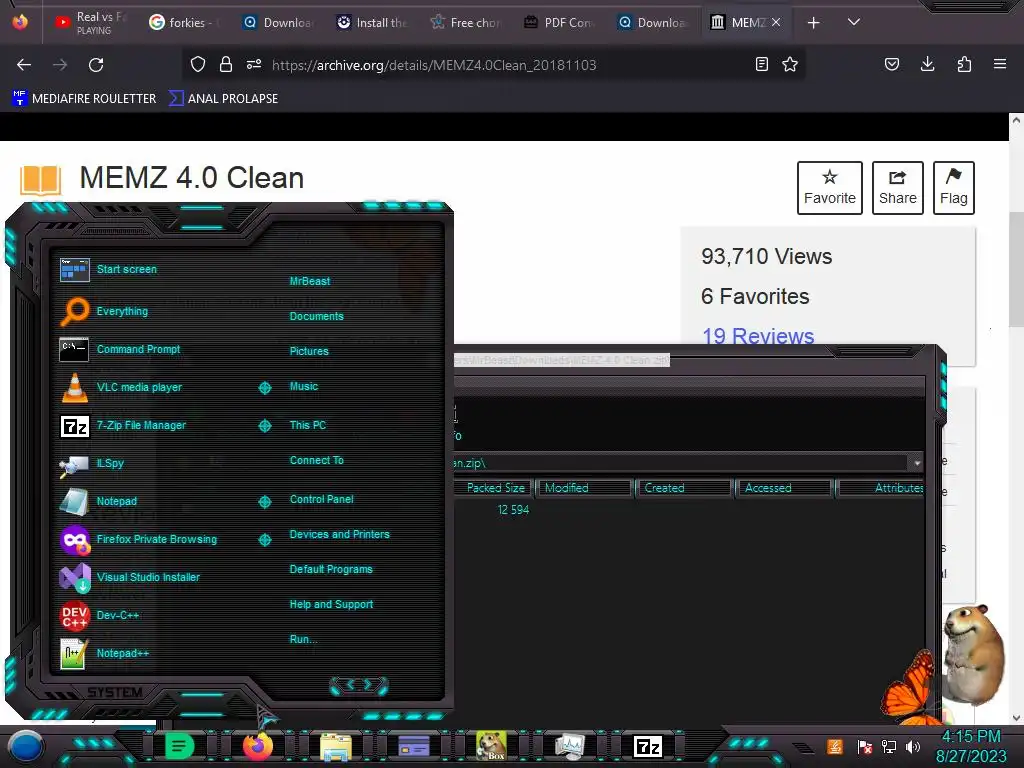Share the MEMZ 4.0 Clean item
Image resolution: width=1024 pixels, height=768 pixels.
[x=897, y=187]
